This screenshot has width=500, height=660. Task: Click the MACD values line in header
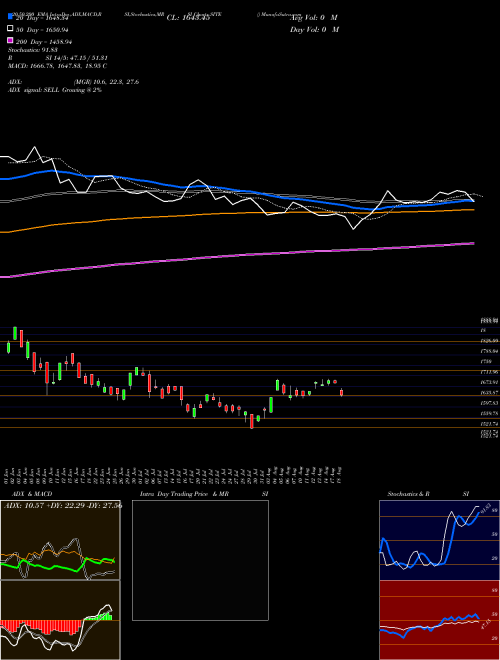(57, 66)
